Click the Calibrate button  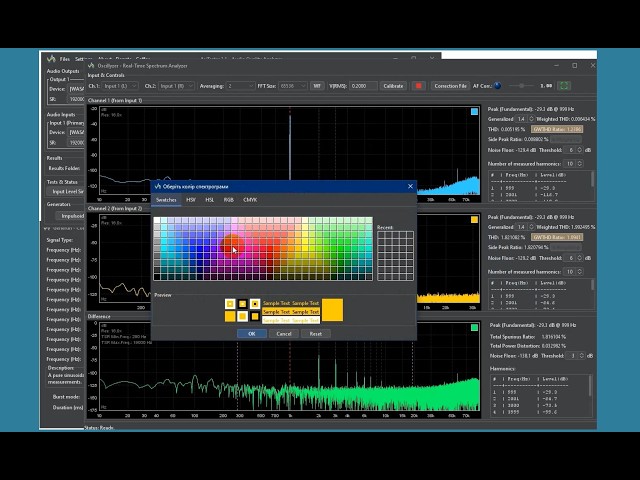click(x=393, y=86)
